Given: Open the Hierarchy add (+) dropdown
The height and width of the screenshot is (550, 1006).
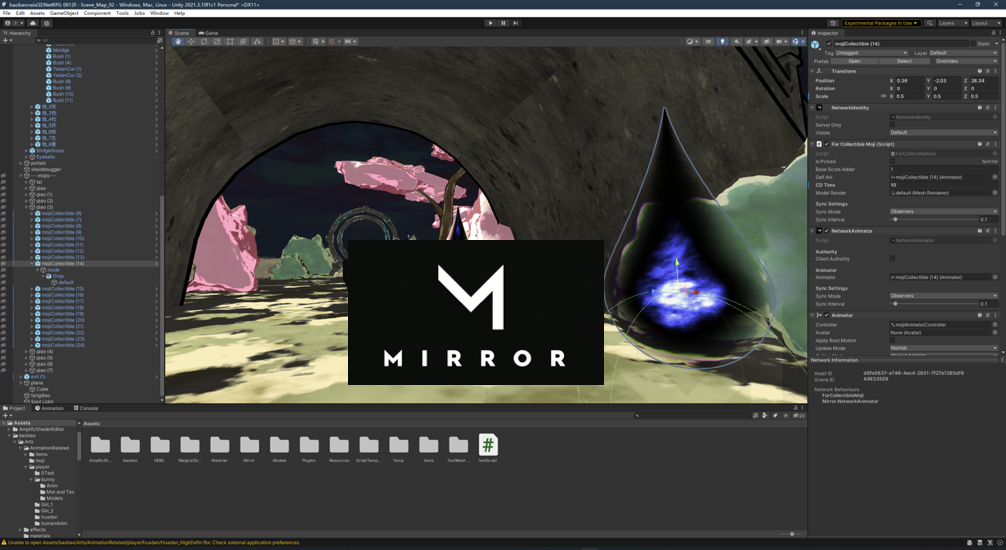Looking at the screenshot, I should click(x=6, y=40).
